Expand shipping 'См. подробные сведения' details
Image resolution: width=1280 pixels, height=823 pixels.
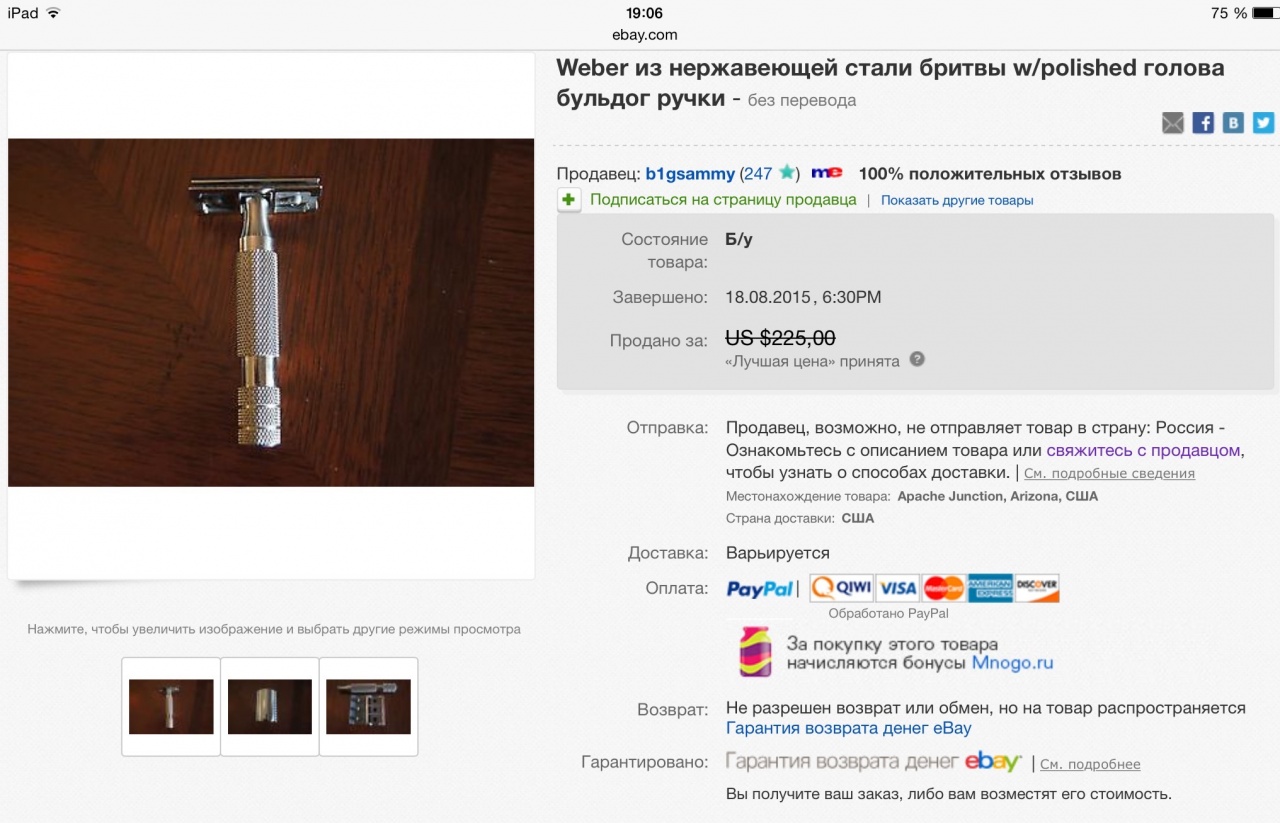pos(1109,473)
